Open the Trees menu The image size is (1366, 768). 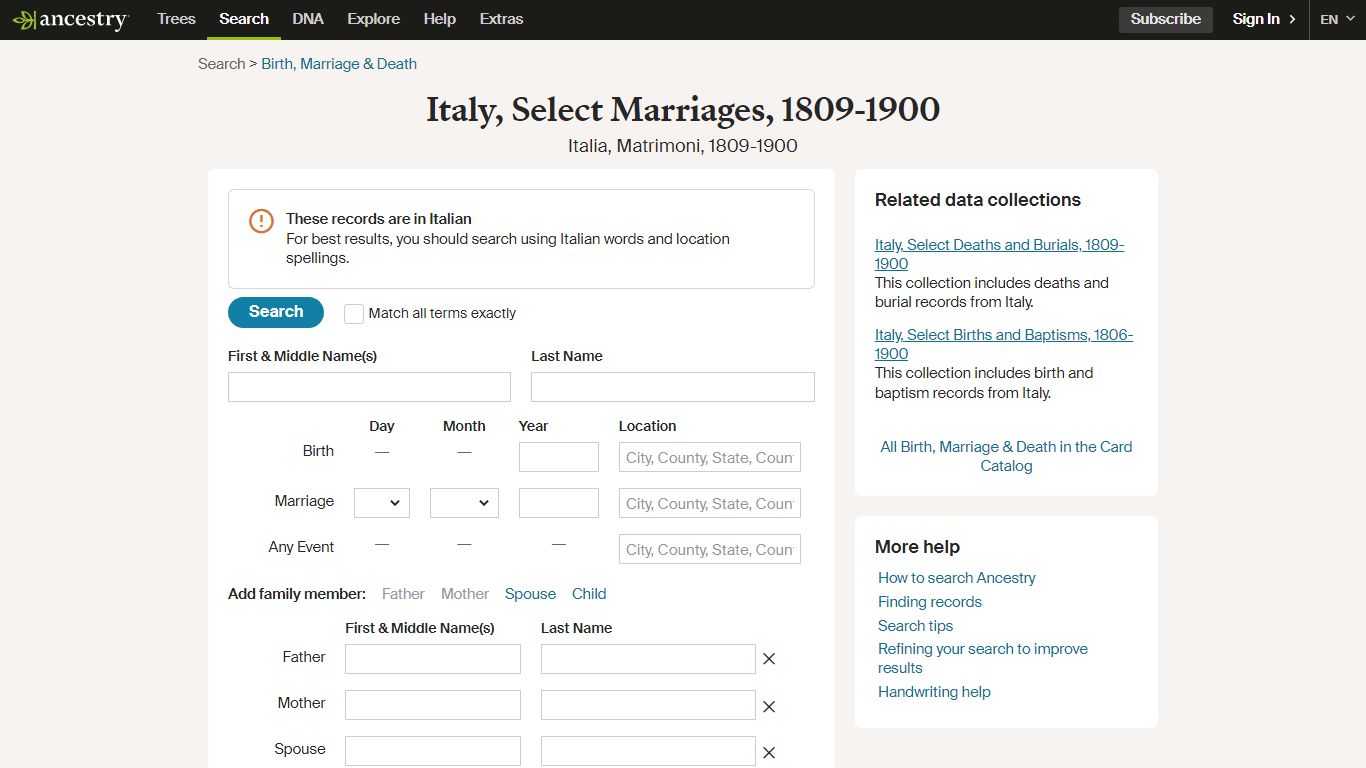click(x=176, y=19)
